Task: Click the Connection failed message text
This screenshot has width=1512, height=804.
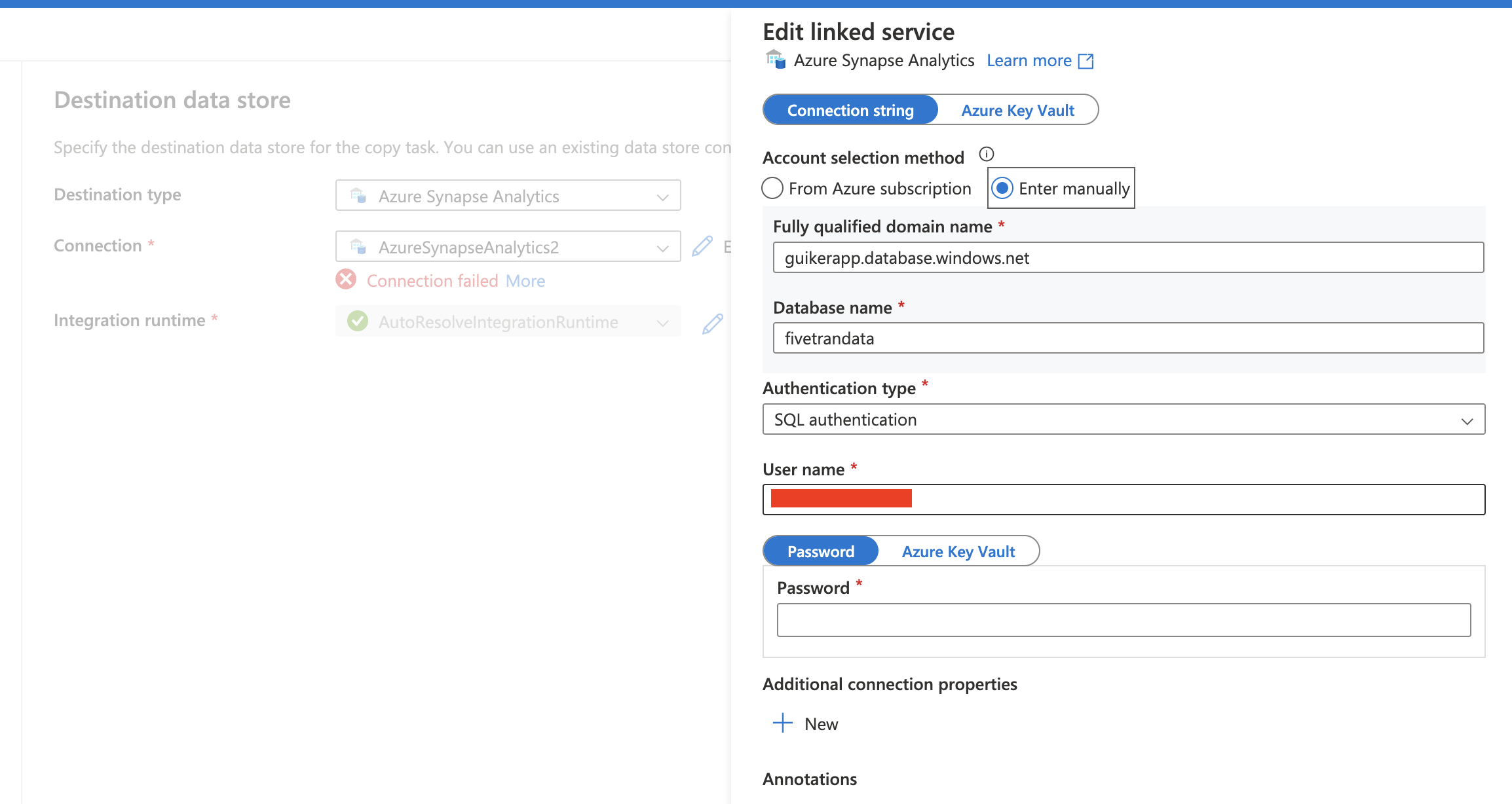Action: pyautogui.click(x=432, y=281)
